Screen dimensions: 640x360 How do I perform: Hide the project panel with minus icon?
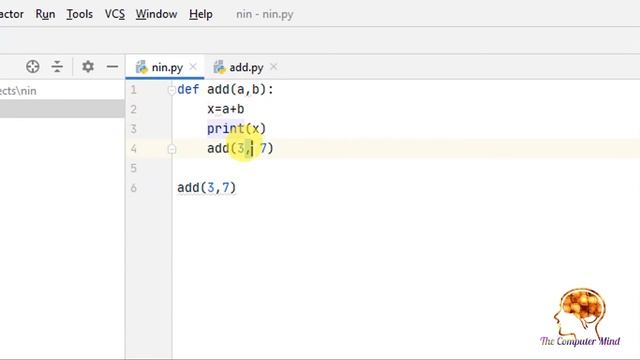tap(112, 67)
